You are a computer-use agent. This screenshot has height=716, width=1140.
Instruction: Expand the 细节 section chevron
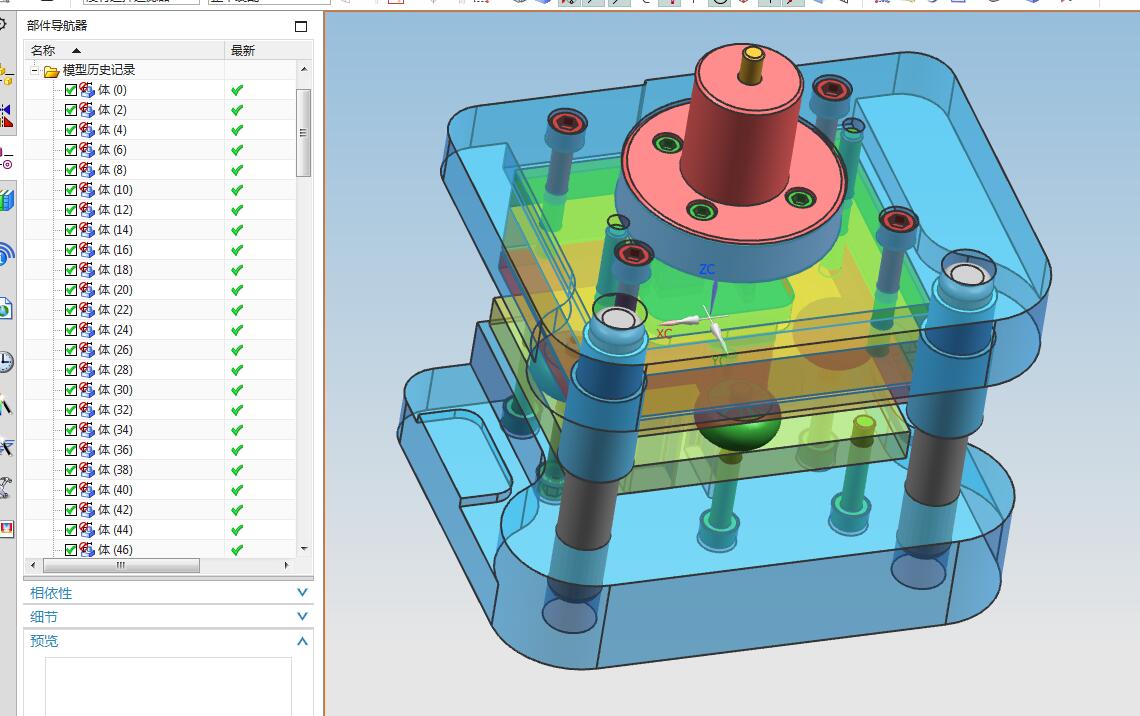pos(302,616)
